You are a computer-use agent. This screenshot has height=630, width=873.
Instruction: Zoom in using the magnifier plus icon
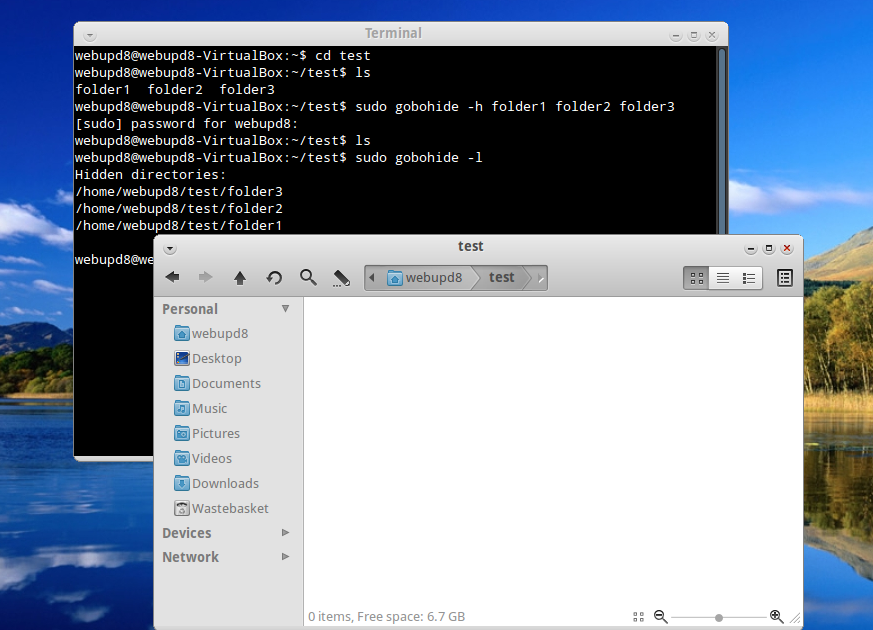[x=776, y=617]
